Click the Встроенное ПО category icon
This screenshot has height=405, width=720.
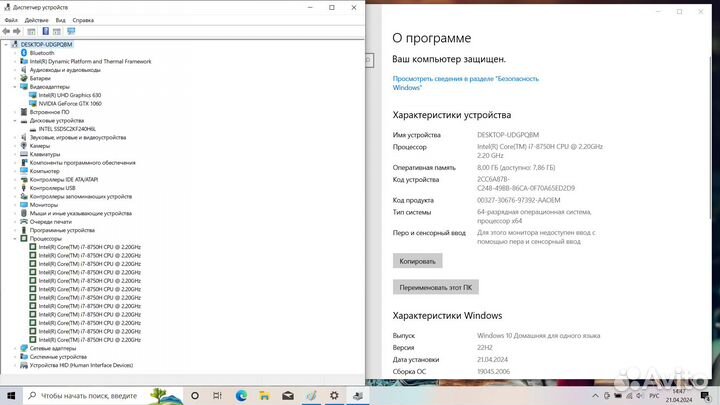[x=24, y=112]
